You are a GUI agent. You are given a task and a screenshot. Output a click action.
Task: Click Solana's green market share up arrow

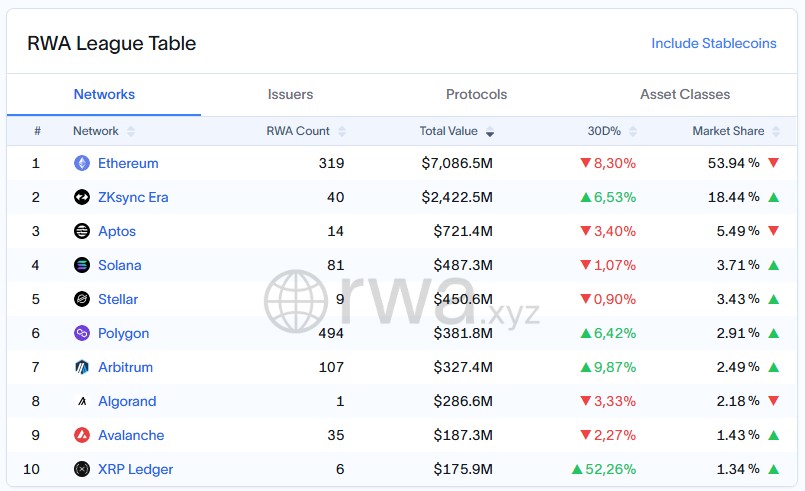(774, 265)
